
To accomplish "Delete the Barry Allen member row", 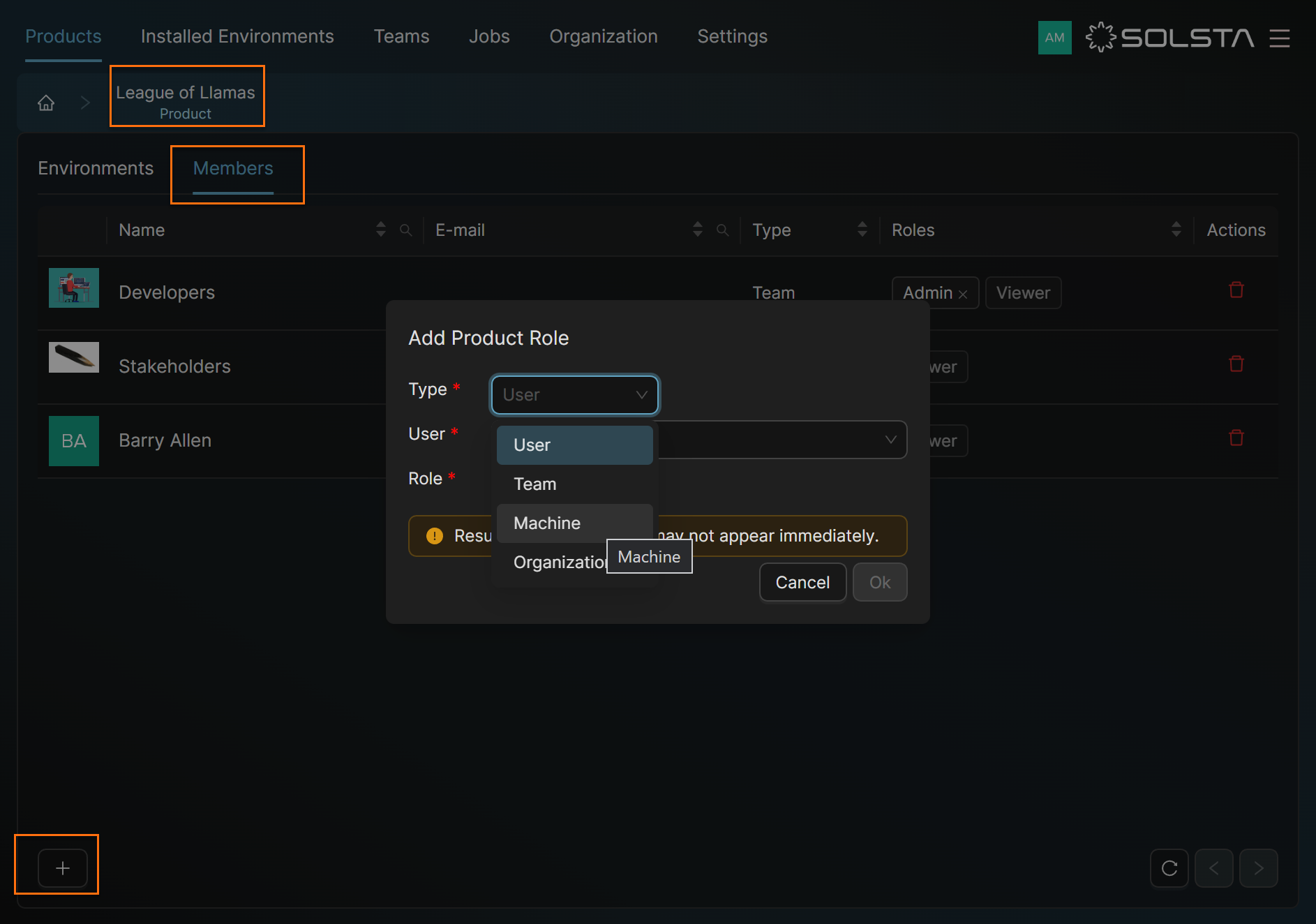I will pyautogui.click(x=1236, y=438).
